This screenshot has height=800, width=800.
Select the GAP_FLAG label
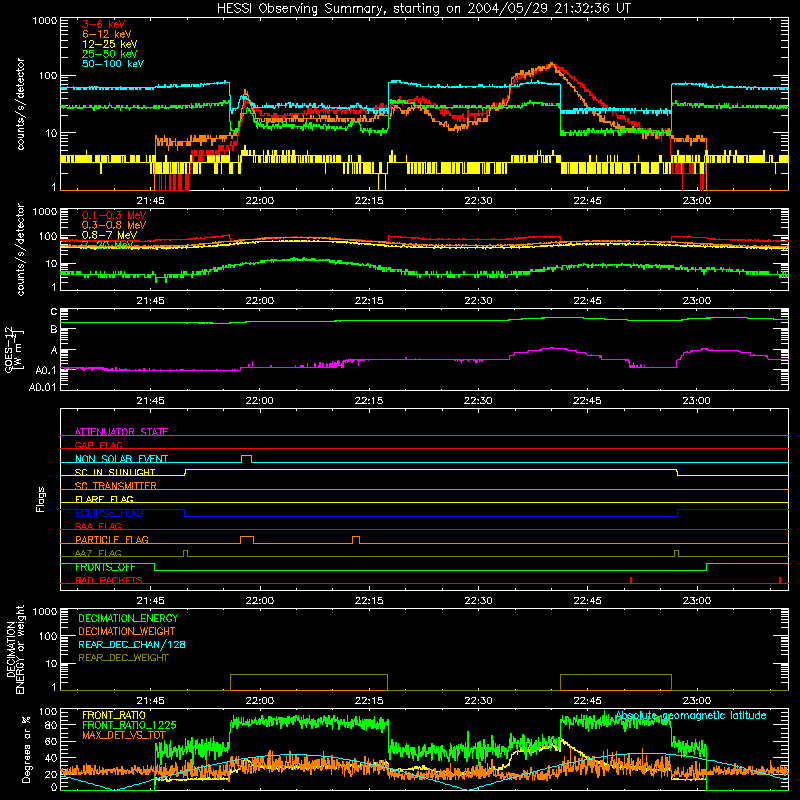point(98,445)
